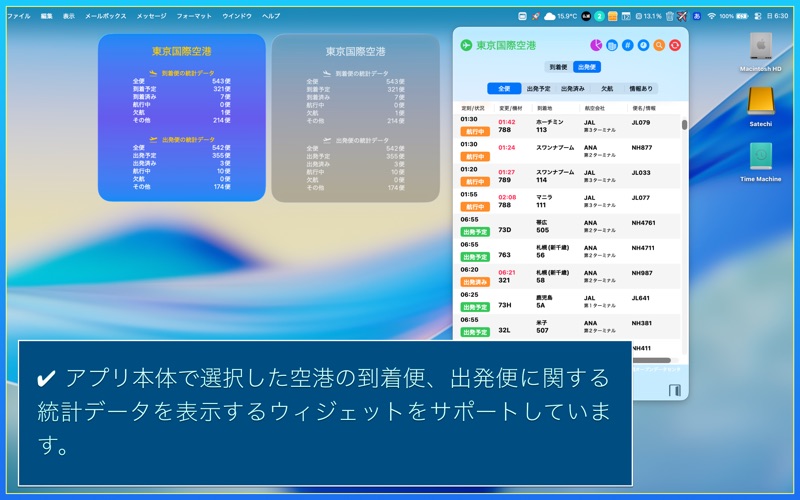Image resolution: width=800 pixels, height=500 pixels.
Task: Click the orange search magnifier icon
Action: pyautogui.click(x=659, y=45)
